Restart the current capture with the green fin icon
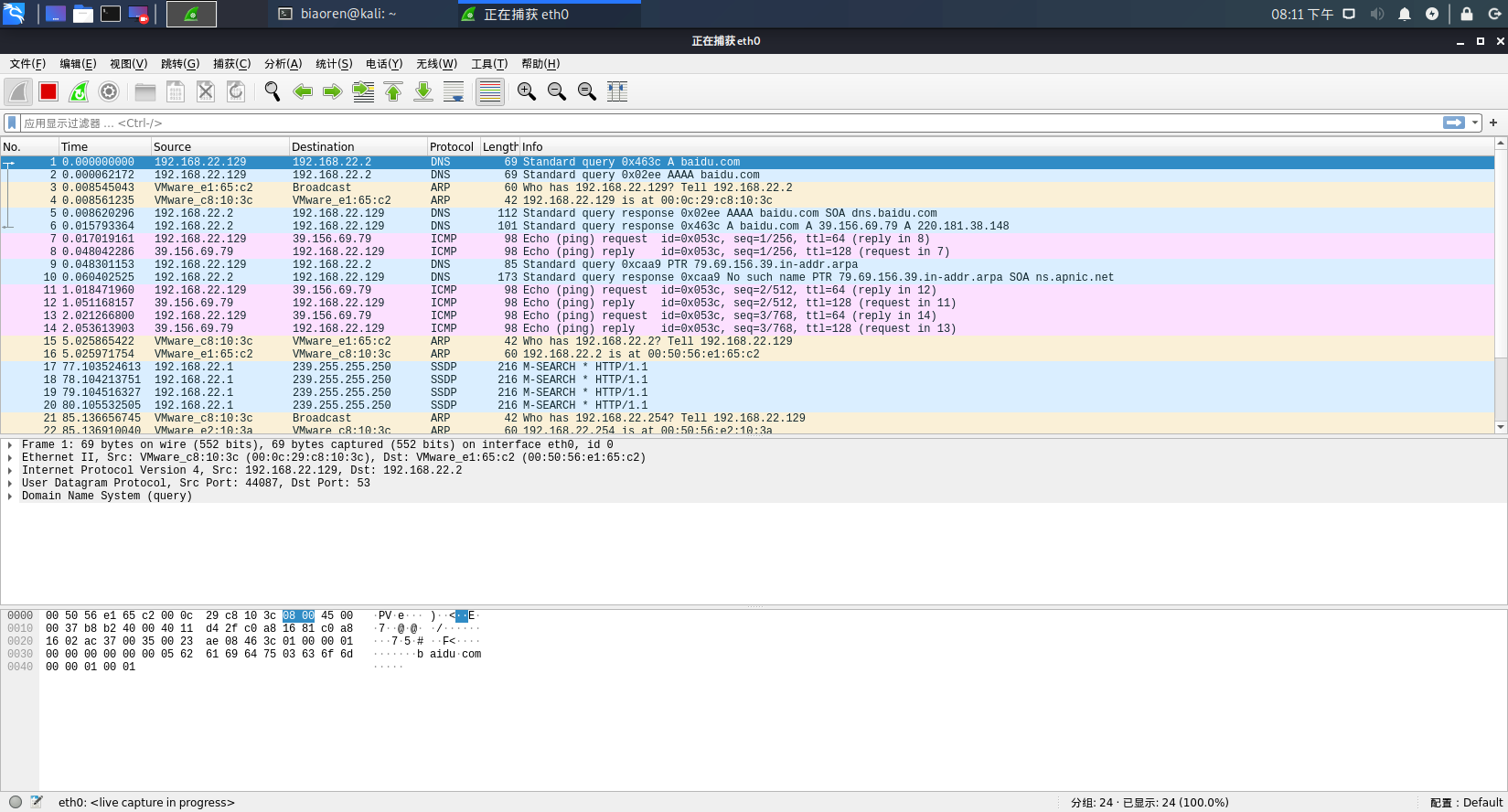The height and width of the screenshot is (812, 1508). click(79, 91)
